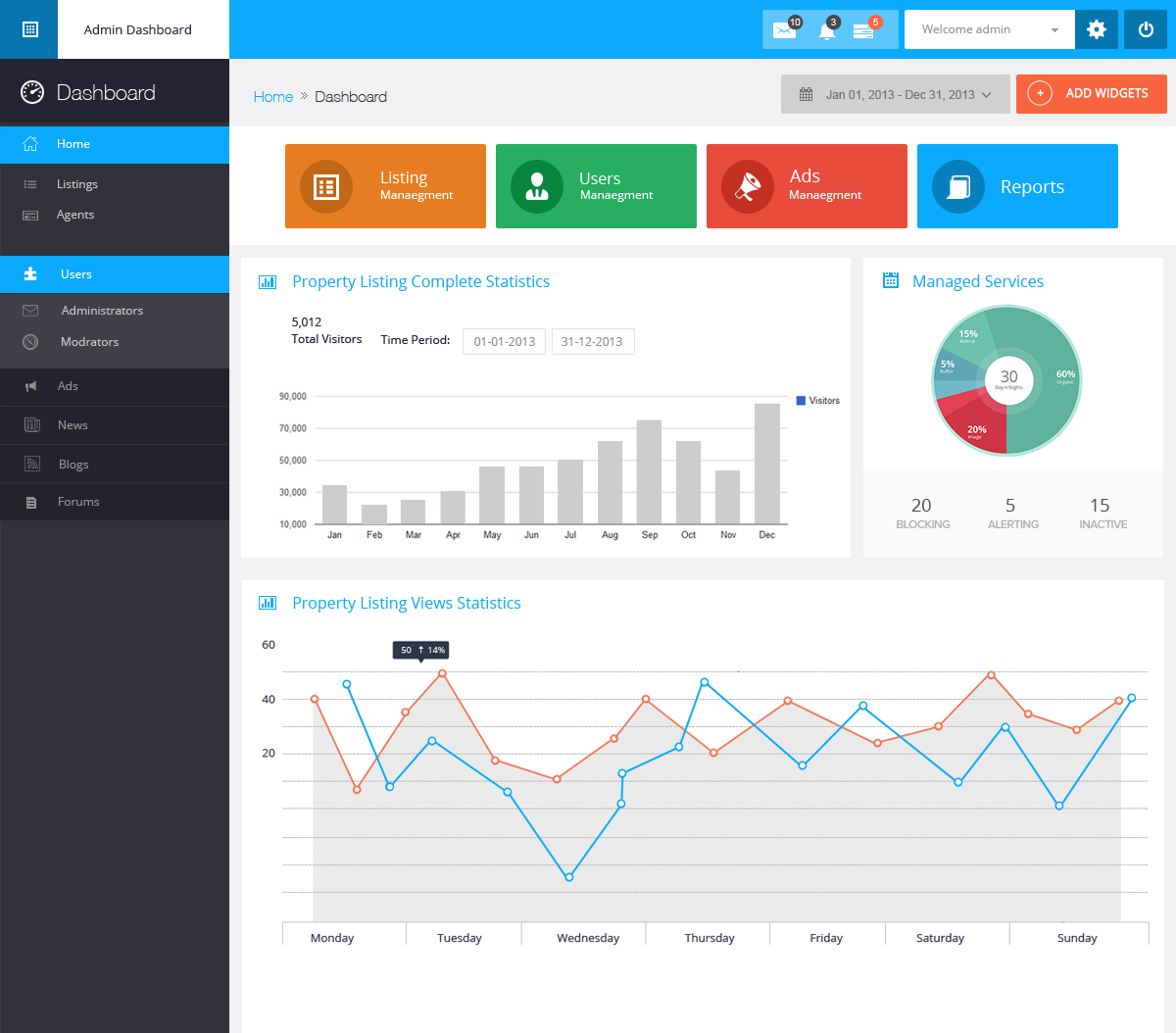Viewport: 1176px width, 1033px height.
Task: Click the 60% Organic pie chart segment
Action: pos(1049,392)
